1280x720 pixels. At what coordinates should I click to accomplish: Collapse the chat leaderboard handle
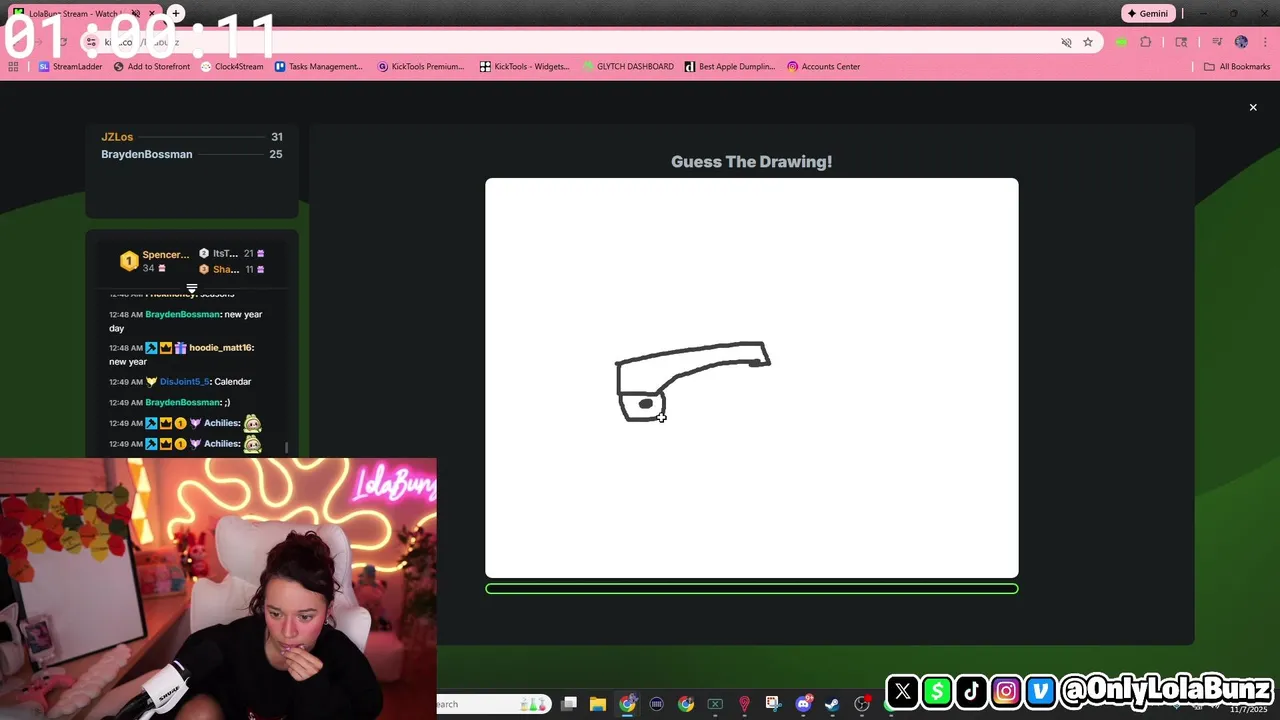click(192, 288)
